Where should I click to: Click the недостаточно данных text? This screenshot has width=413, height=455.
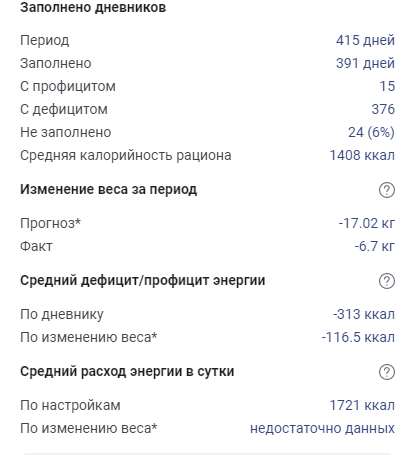(322, 428)
